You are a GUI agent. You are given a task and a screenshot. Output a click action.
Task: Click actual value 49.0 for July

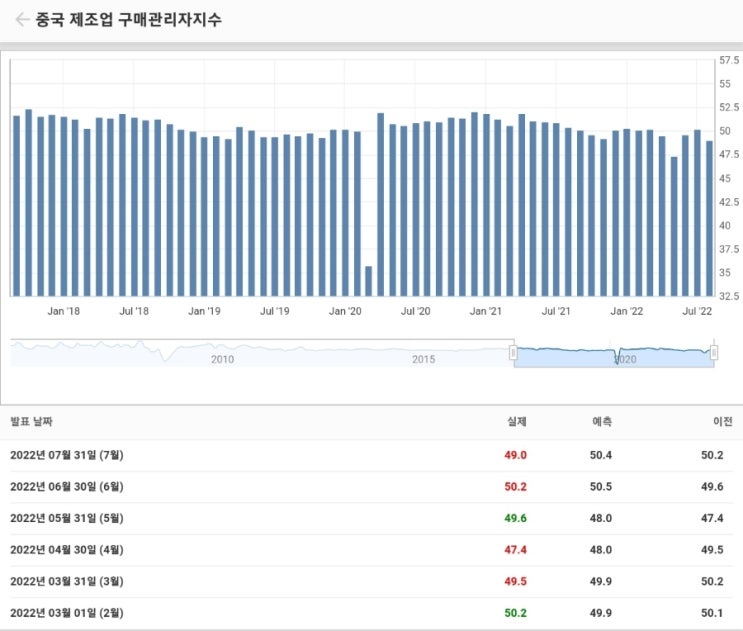tap(516, 455)
